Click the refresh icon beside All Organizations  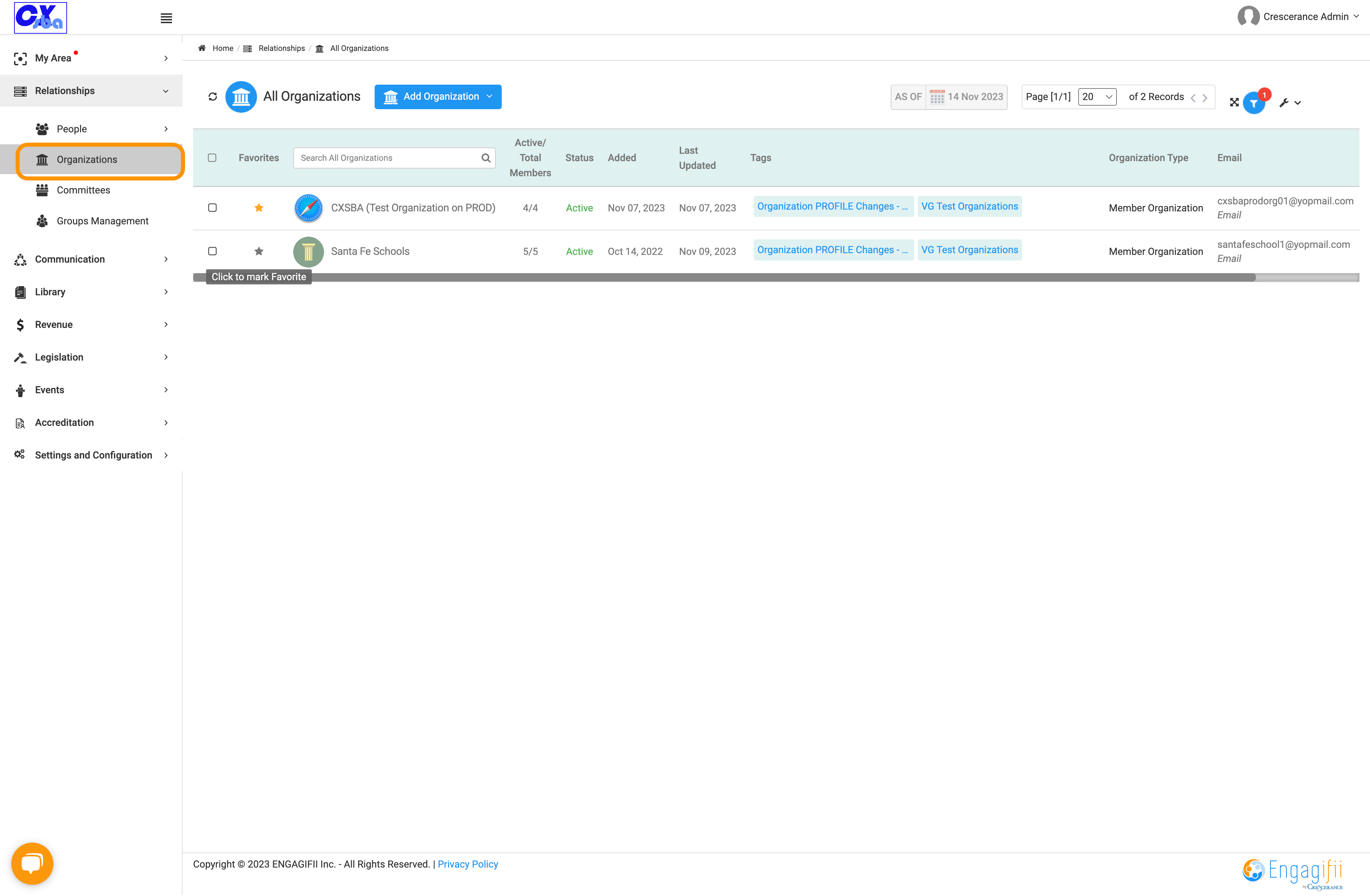tap(212, 97)
